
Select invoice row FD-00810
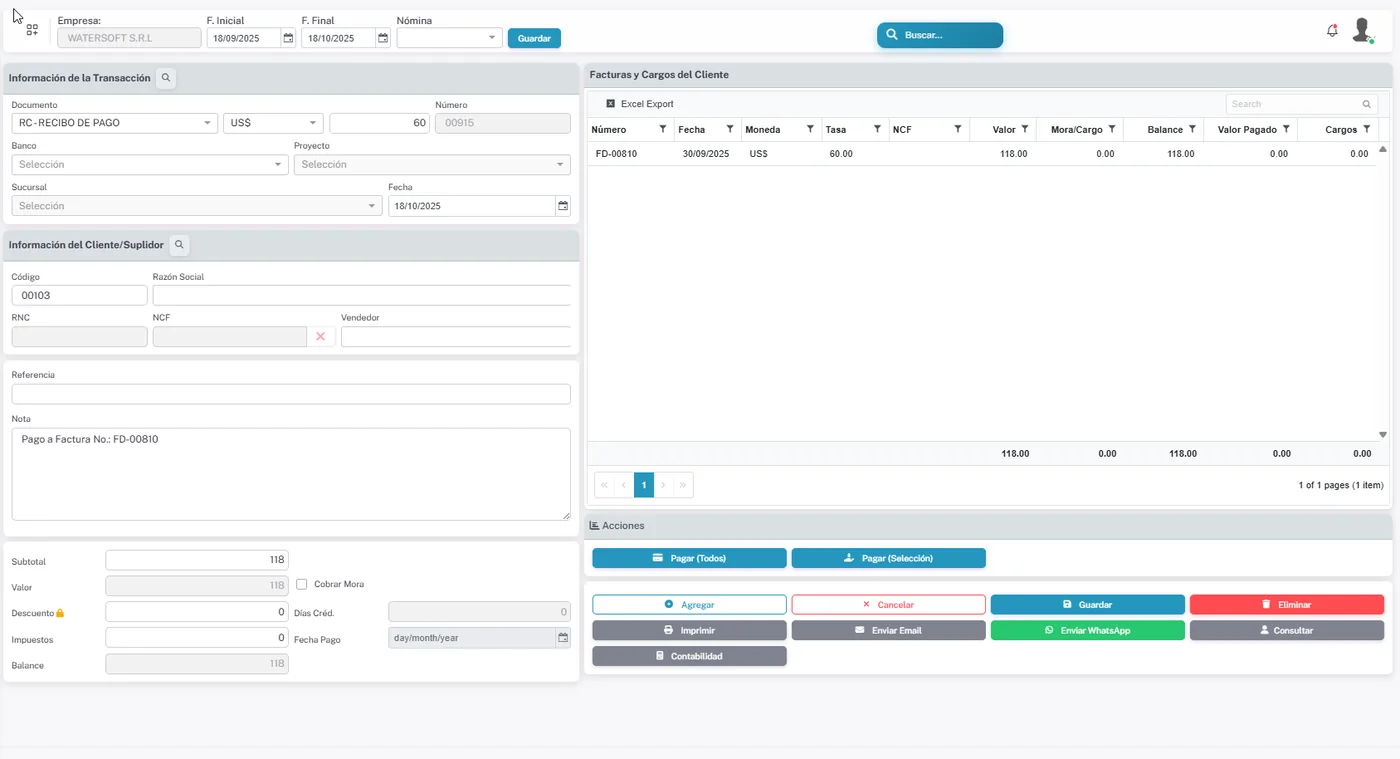[x=982, y=154]
